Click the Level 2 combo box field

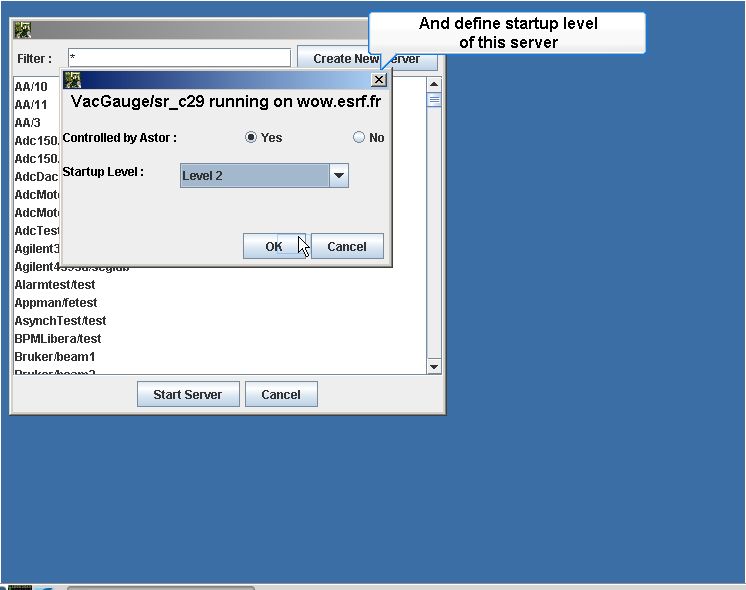coord(264,176)
